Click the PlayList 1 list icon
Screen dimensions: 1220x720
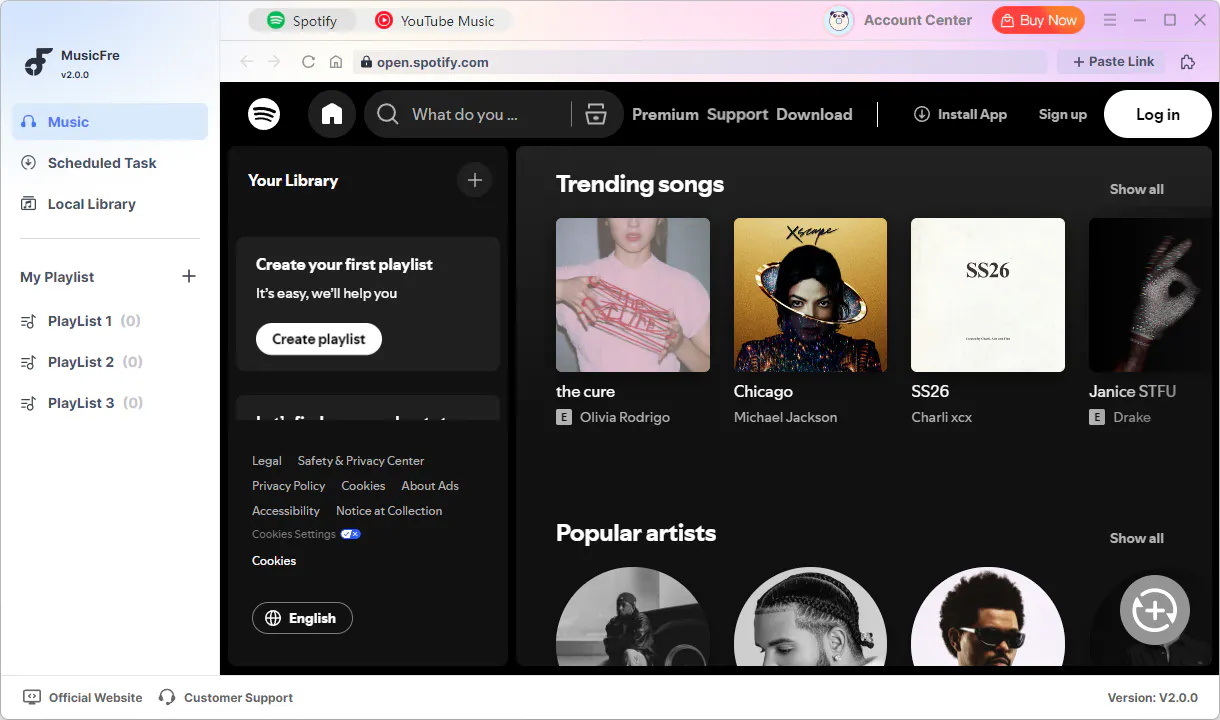click(29, 321)
